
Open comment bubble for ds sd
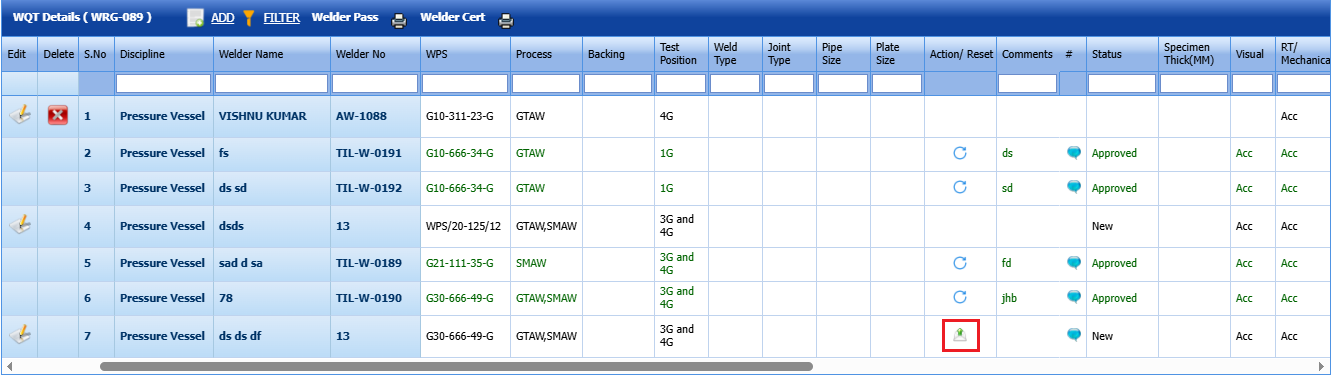[x=1074, y=187]
